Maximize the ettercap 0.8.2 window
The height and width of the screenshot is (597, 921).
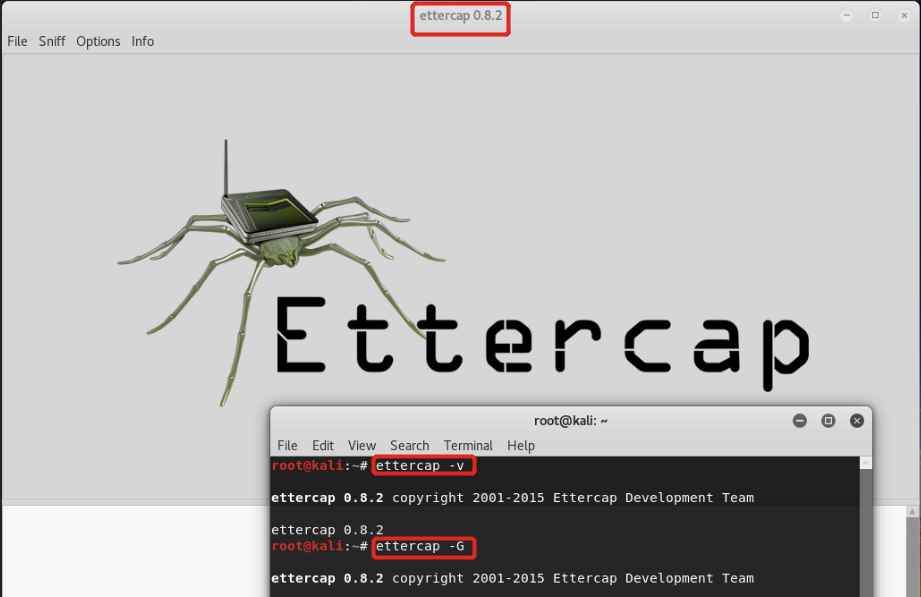click(x=875, y=15)
